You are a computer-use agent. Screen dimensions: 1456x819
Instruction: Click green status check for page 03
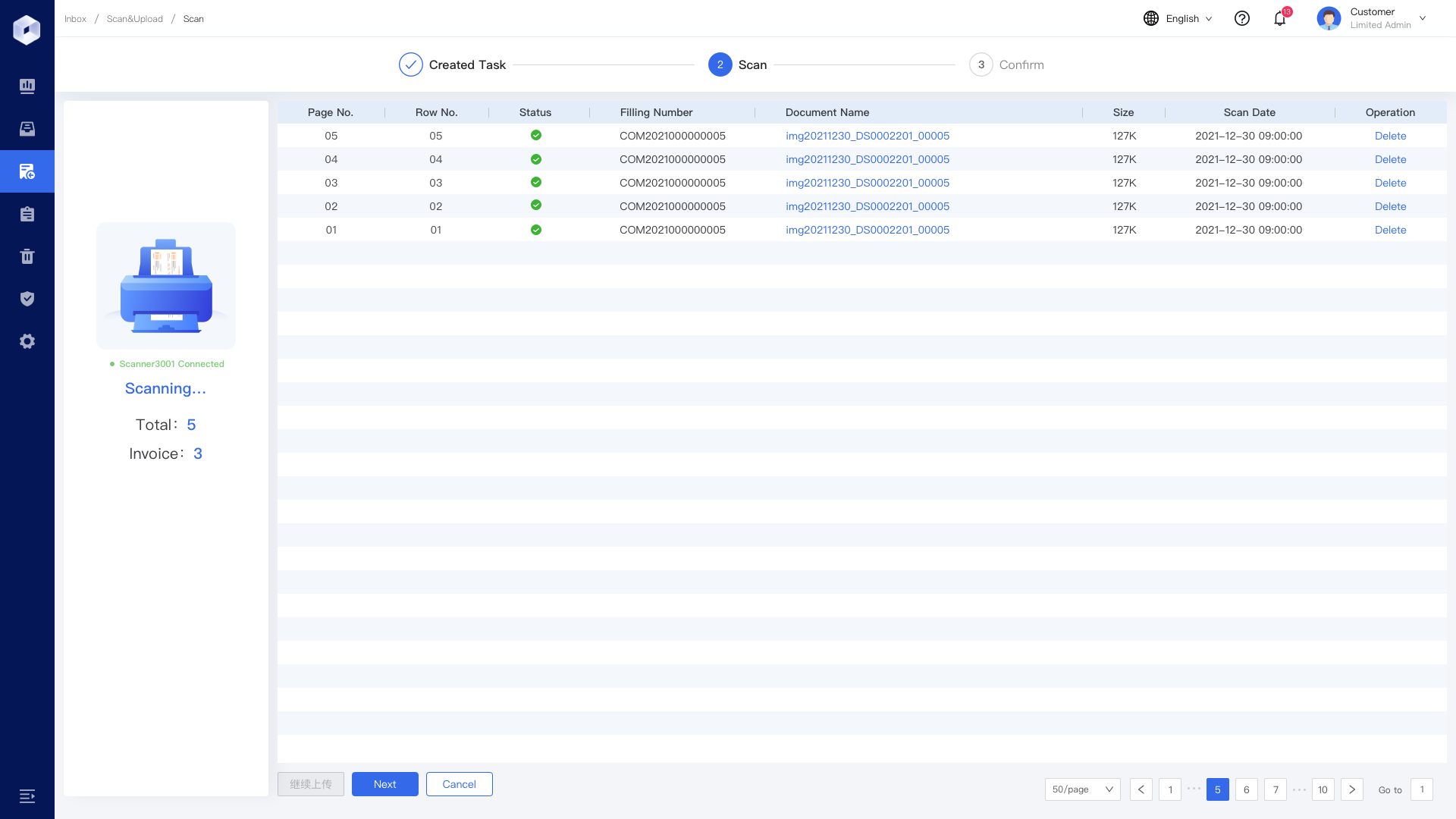click(x=536, y=182)
